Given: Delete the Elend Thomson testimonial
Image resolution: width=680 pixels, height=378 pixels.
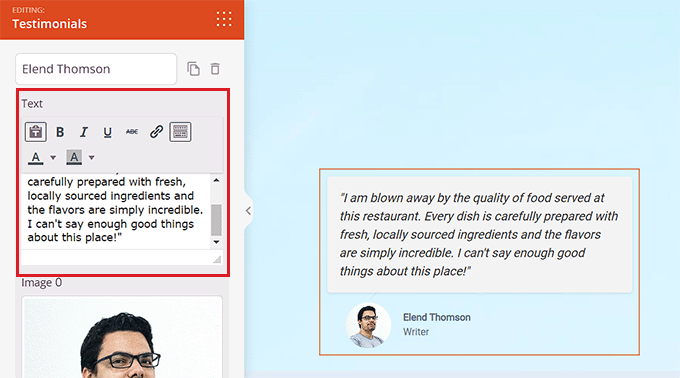Looking at the screenshot, I should pyautogui.click(x=215, y=69).
